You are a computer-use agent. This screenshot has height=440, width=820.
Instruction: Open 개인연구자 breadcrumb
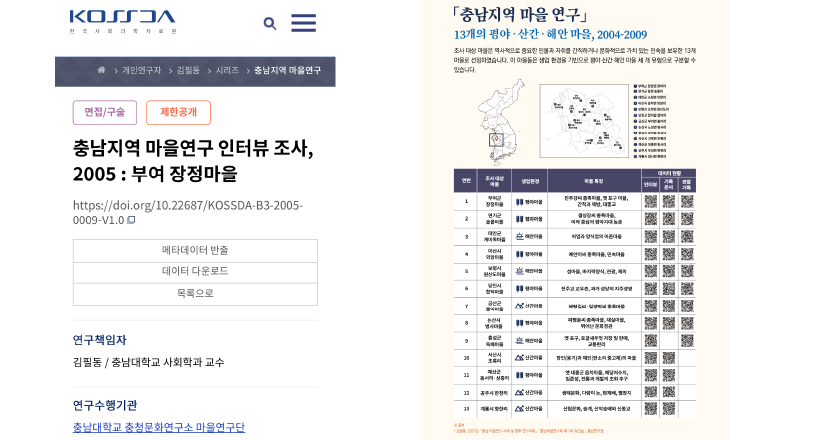point(141,70)
